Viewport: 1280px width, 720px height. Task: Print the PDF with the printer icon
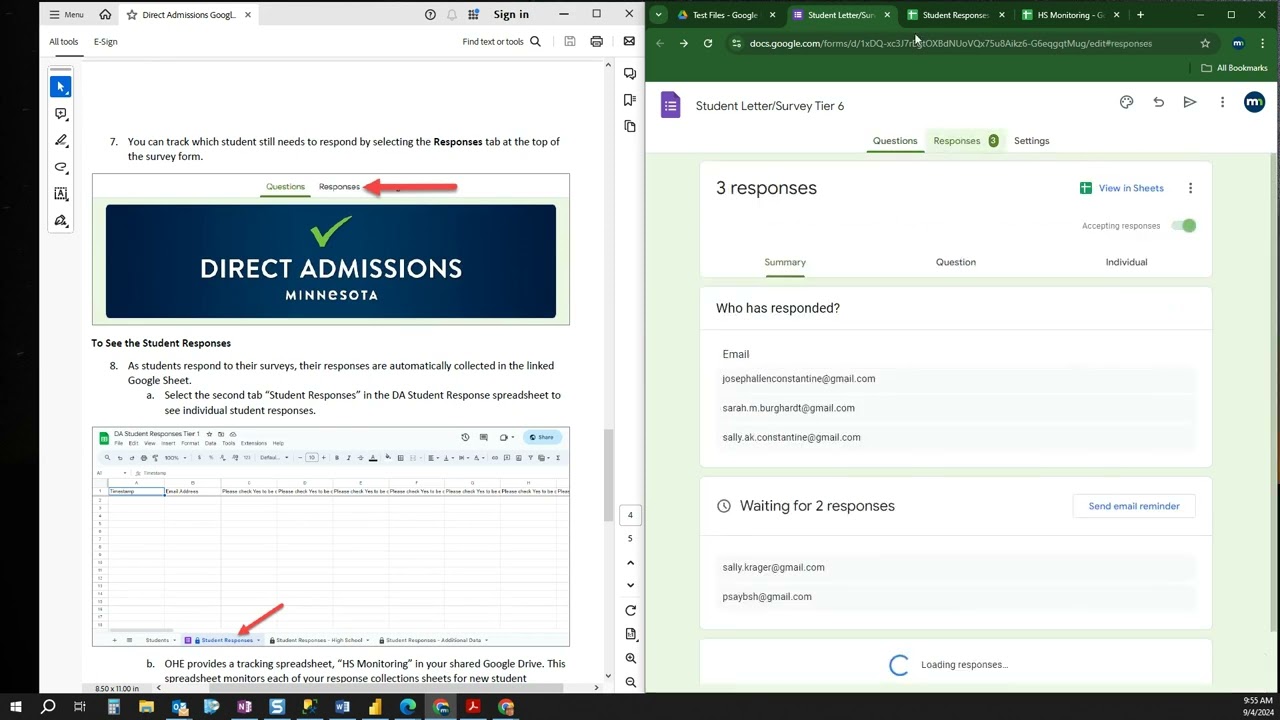[597, 42]
